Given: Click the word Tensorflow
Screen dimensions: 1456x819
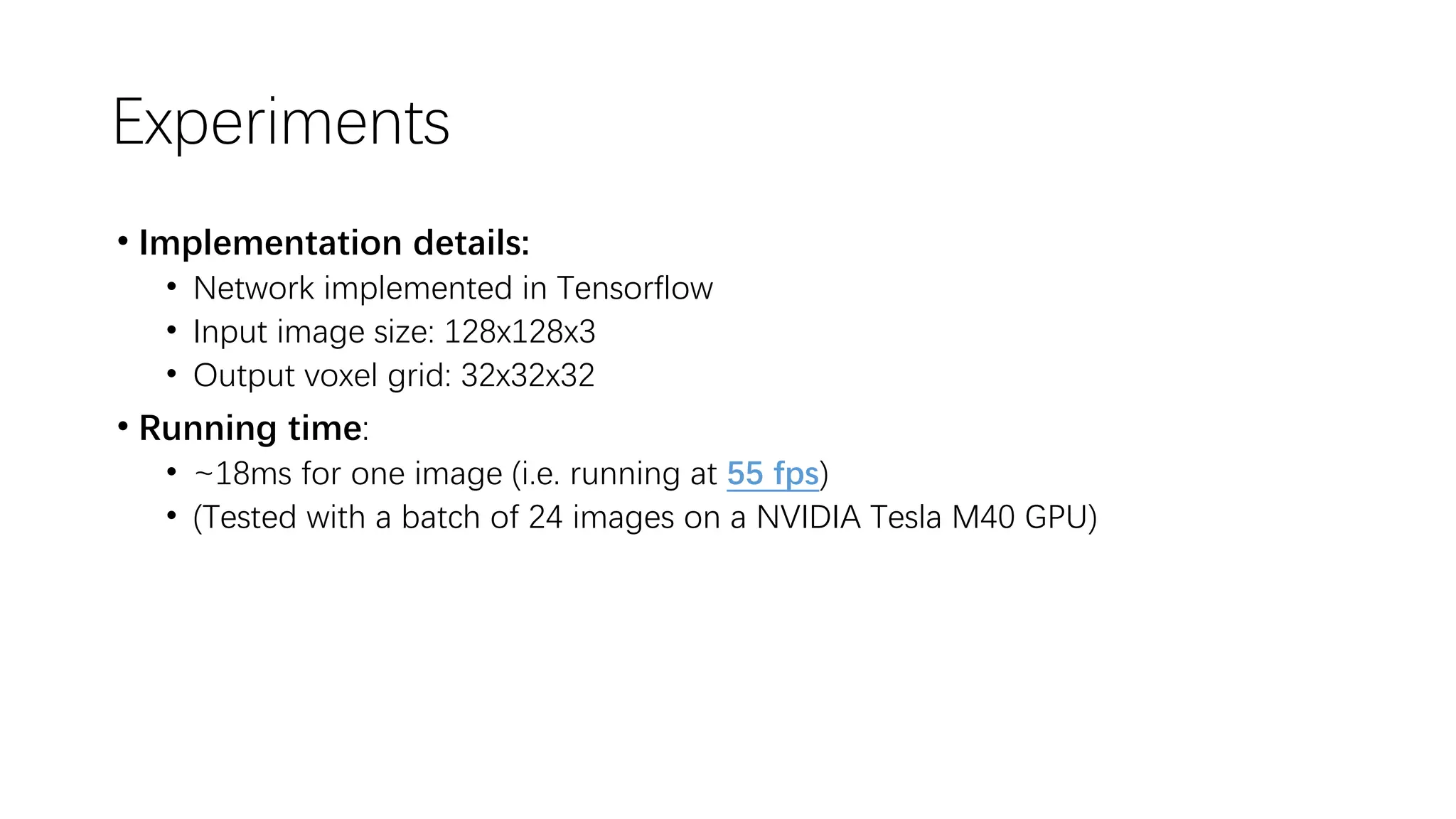Looking at the screenshot, I should pos(634,289).
